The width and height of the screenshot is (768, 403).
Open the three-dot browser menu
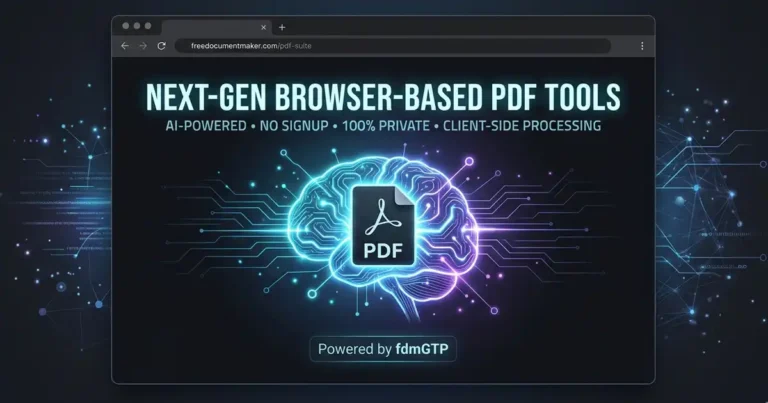point(642,46)
